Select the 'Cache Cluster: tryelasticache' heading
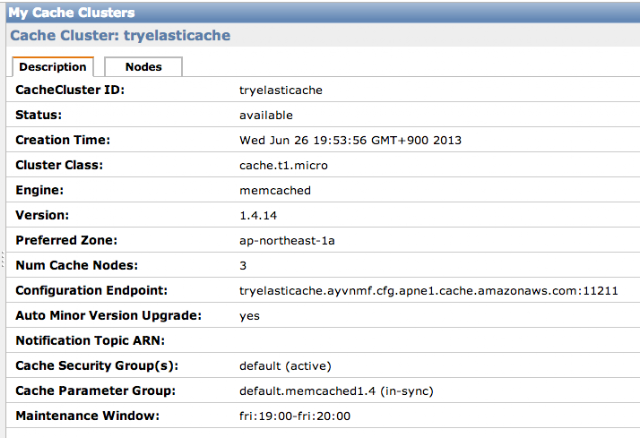640x438 pixels. pos(120,36)
